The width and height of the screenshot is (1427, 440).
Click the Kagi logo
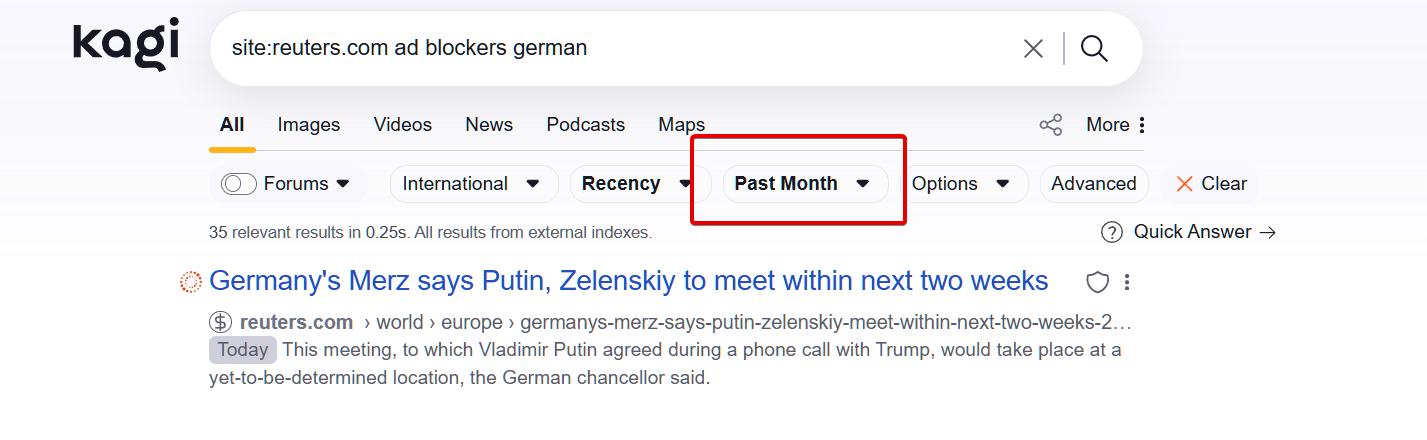tap(126, 45)
